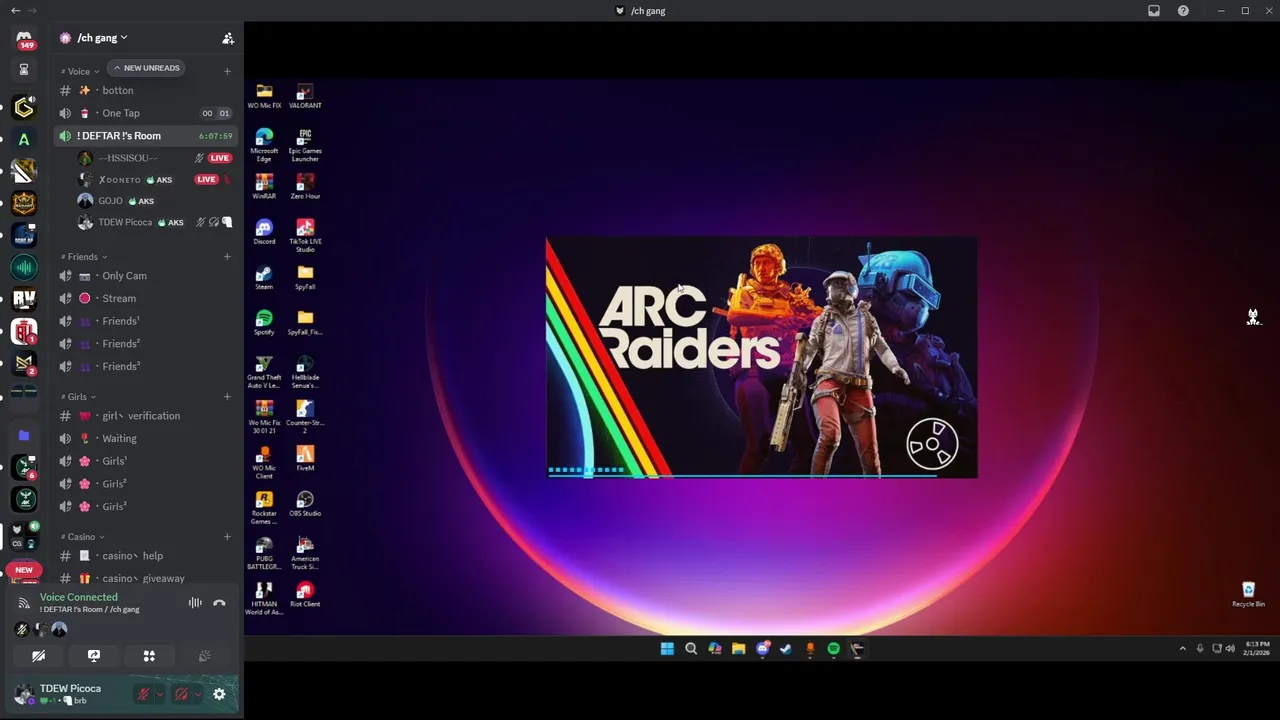Open Discord help question mark

[1184, 11]
